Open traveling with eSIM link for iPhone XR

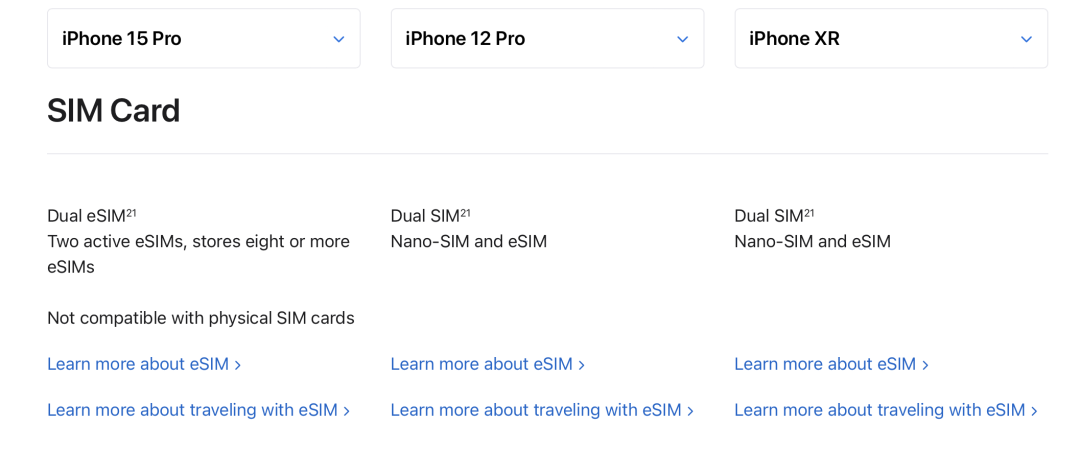pos(886,410)
